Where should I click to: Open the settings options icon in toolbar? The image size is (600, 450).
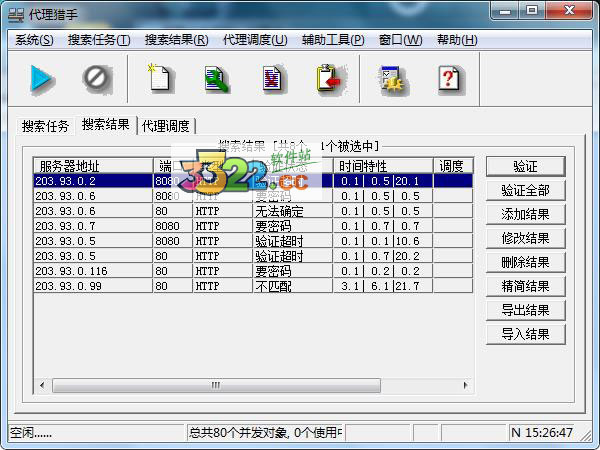point(393,80)
